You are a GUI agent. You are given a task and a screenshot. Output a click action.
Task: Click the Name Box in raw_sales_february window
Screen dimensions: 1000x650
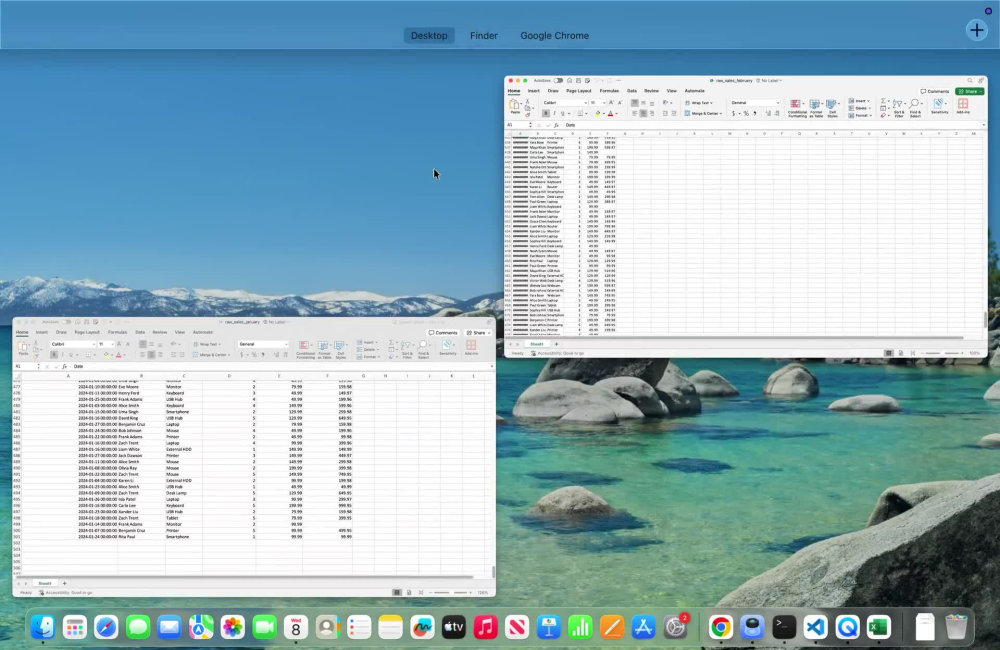[x=518, y=125]
